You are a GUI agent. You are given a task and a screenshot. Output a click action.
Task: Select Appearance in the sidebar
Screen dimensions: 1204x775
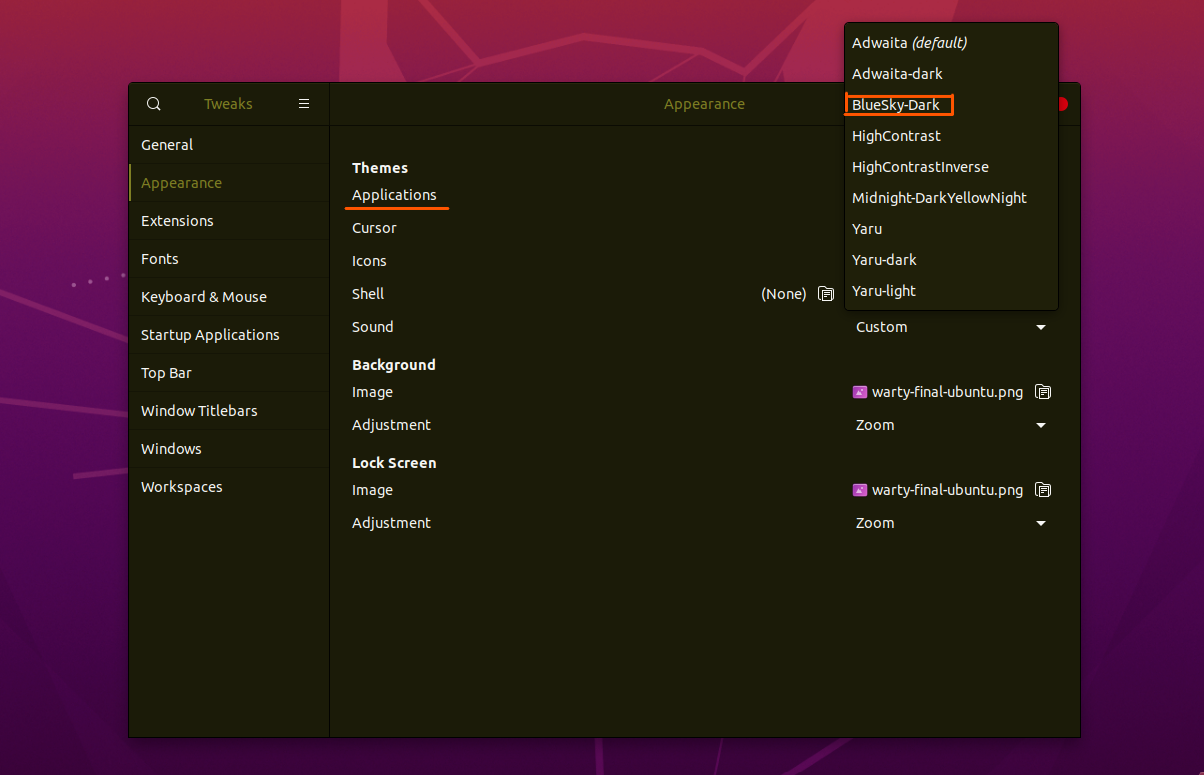[x=229, y=183]
